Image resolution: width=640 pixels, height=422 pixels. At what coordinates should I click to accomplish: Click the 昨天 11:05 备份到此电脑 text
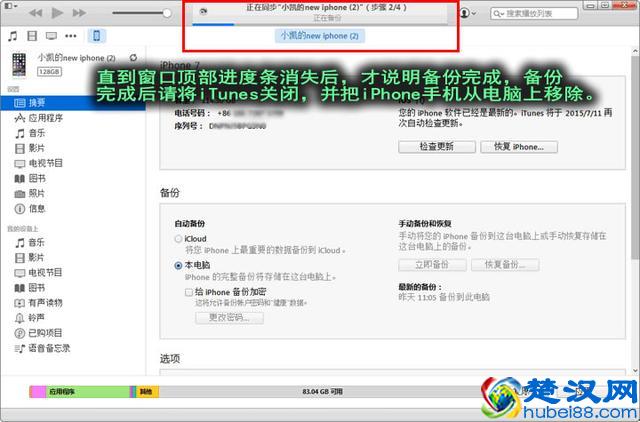444,297
